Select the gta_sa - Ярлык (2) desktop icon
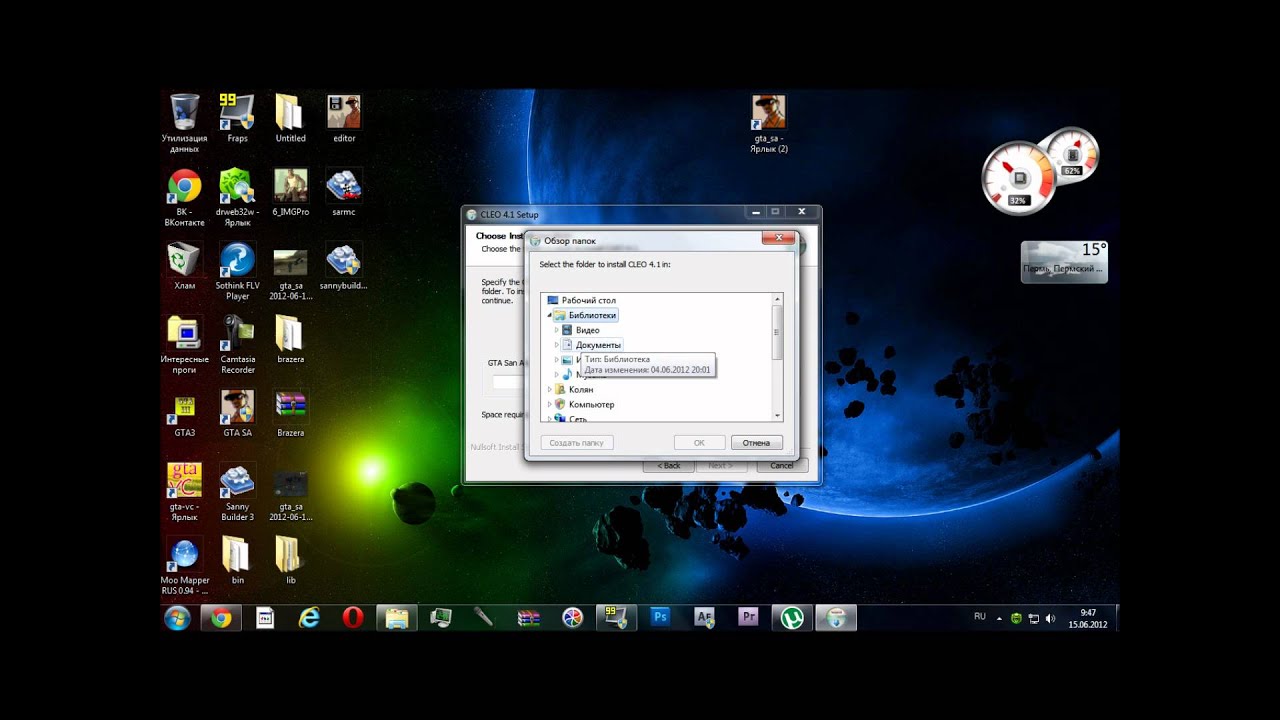 (x=769, y=124)
